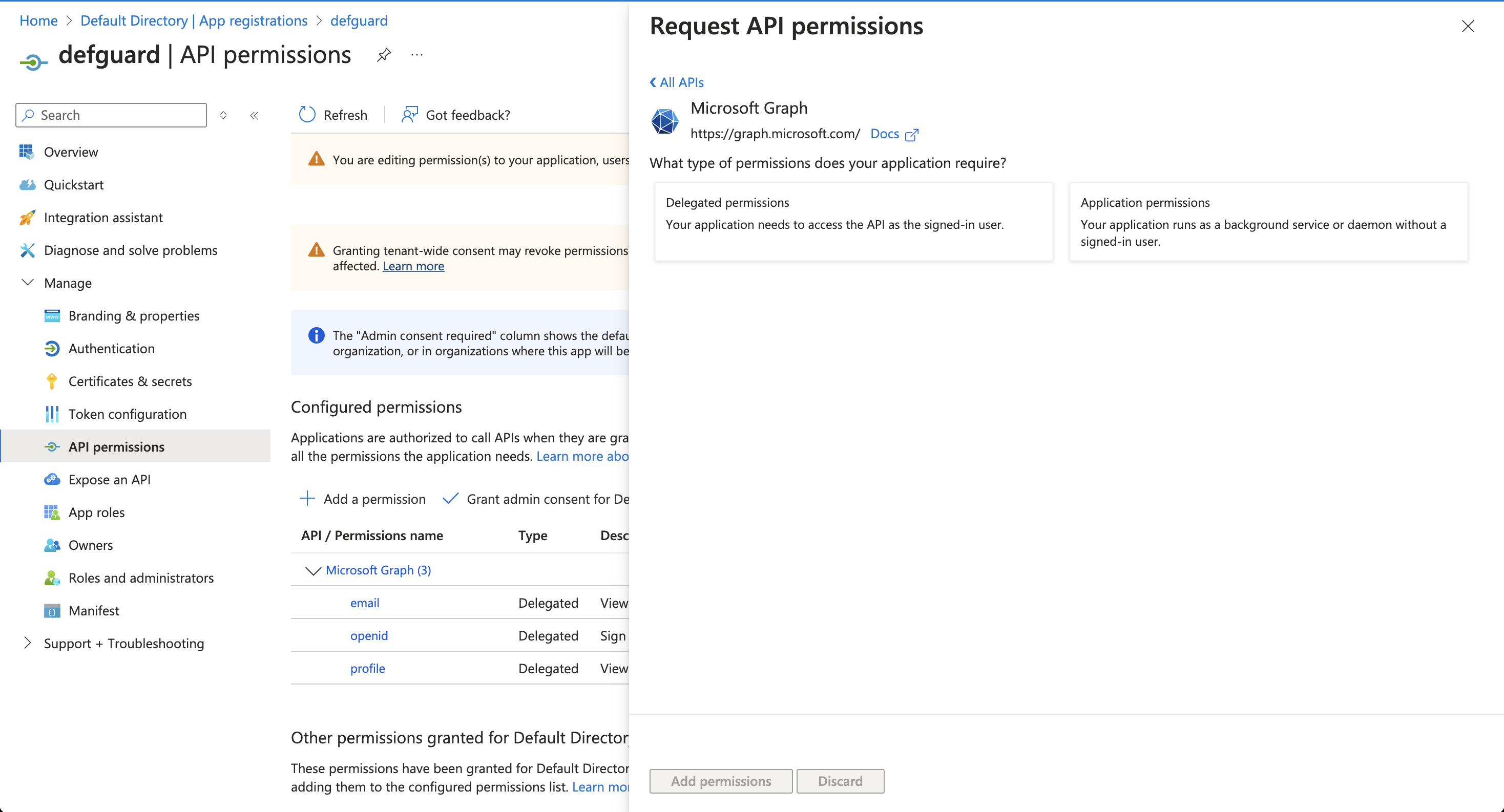This screenshot has height=812, width=1504.
Task: Click the Microsoft Graph logo icon
Action: [664, 121]
